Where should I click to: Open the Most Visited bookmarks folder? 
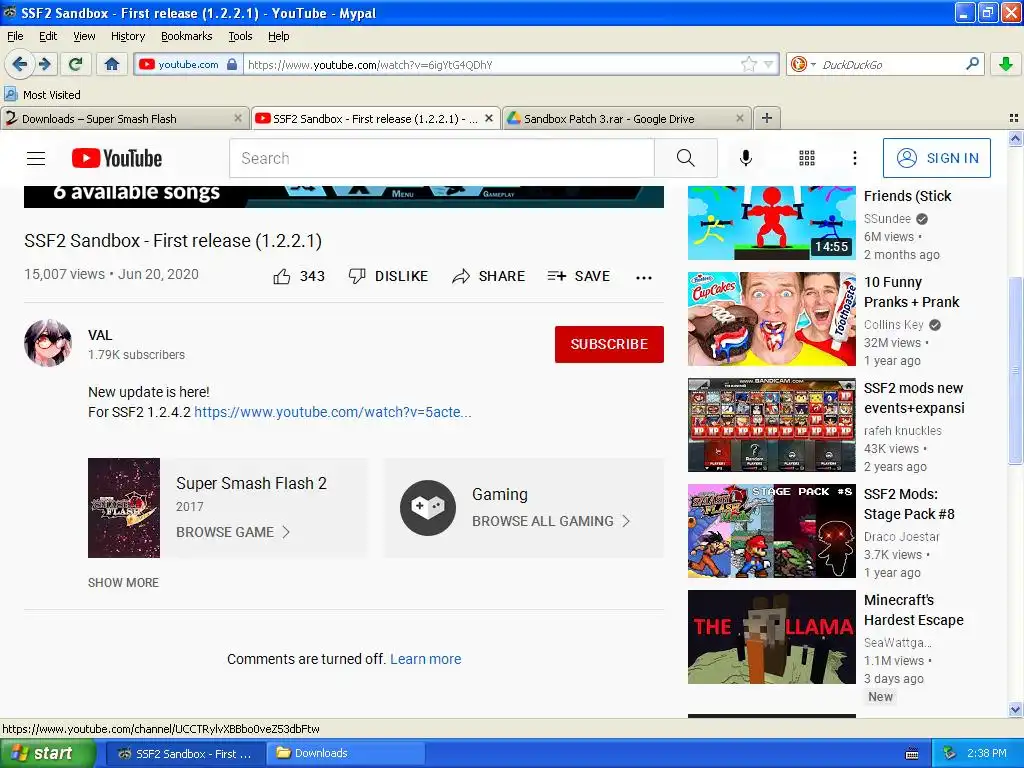43,95
